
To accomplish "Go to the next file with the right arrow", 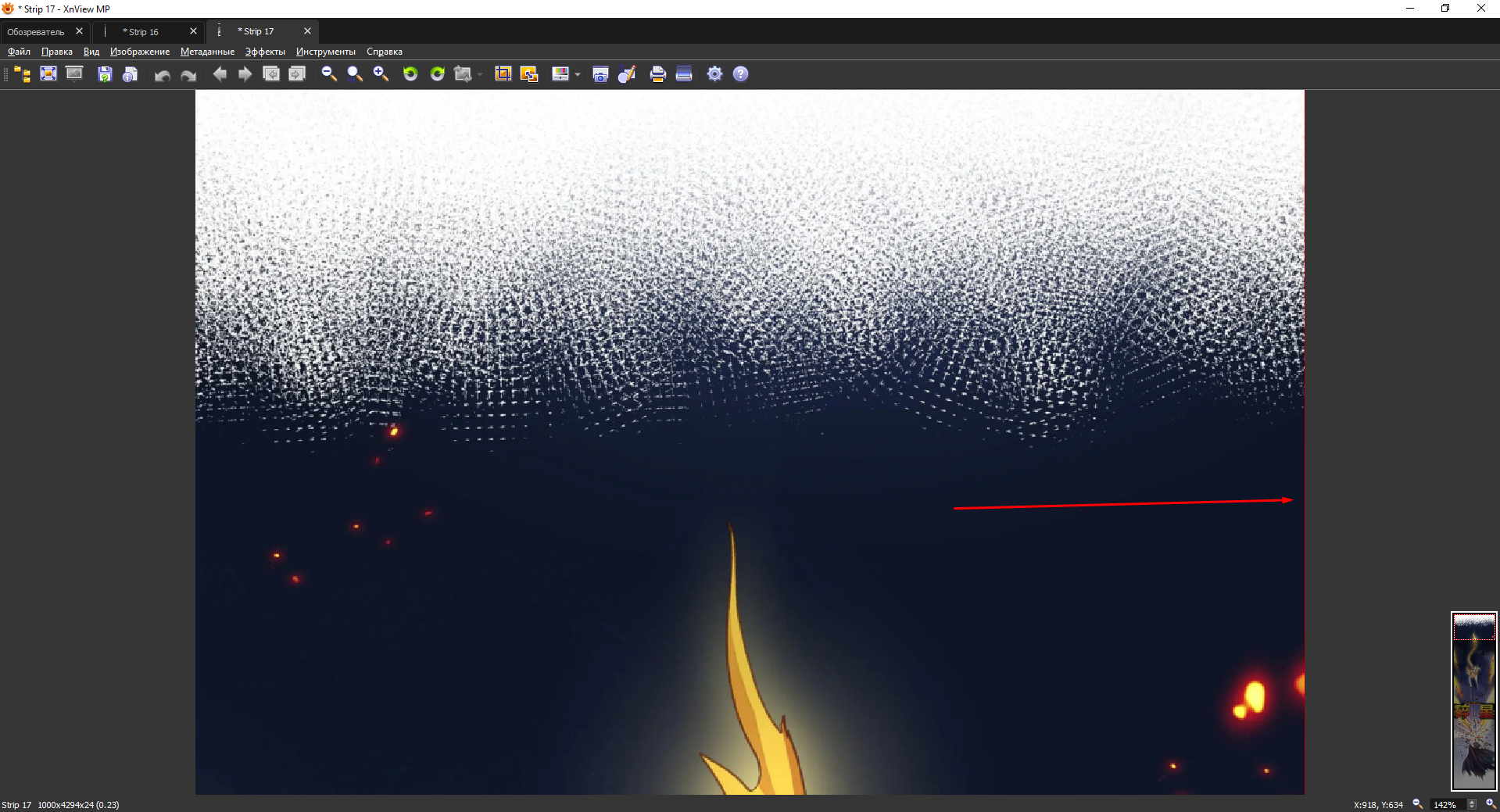I will 245,74.
